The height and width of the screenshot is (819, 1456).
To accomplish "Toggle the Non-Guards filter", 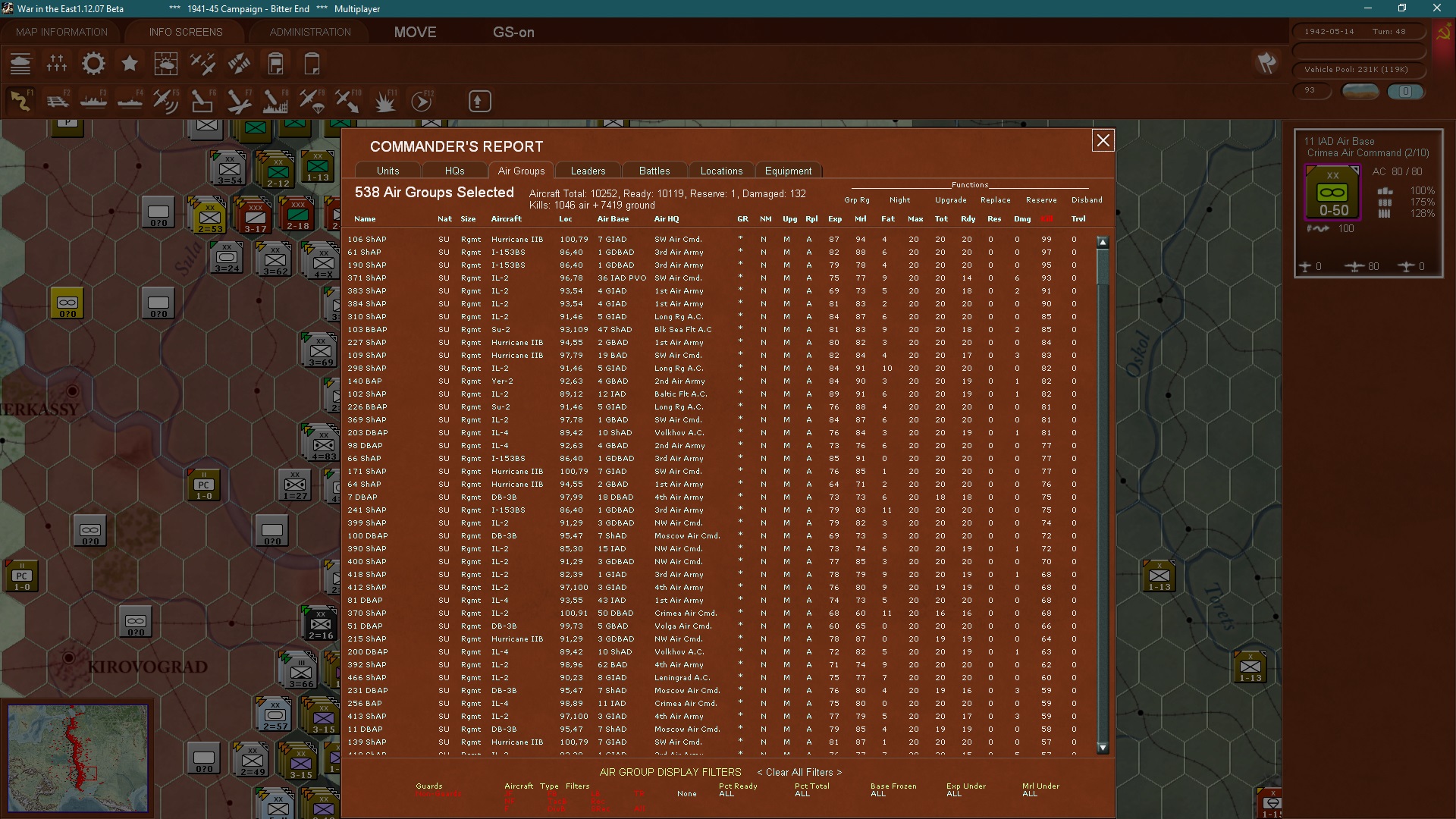I will 438,794.
